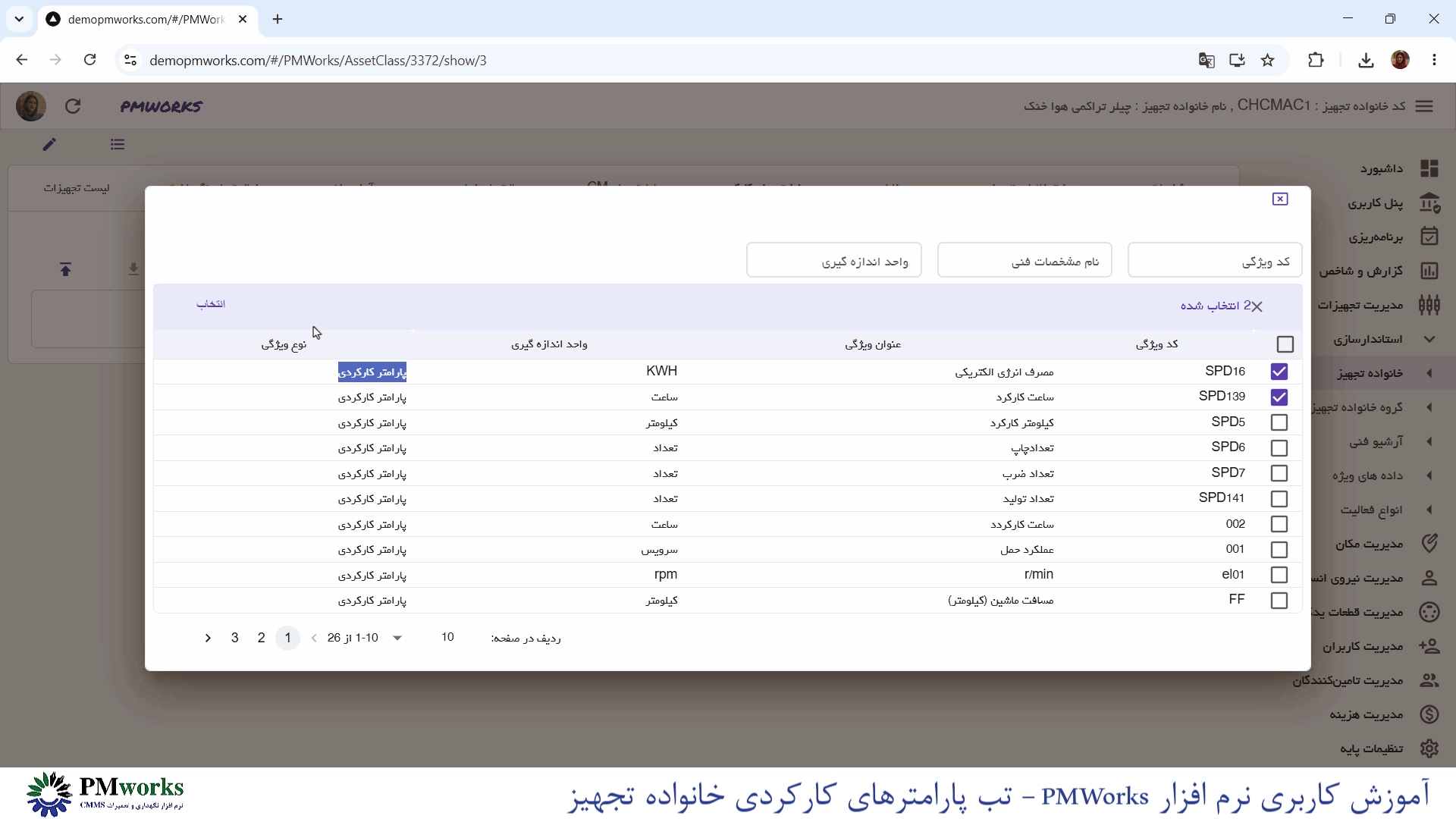Go to previous page arrow
The height and width of the screenshot is (819, 1456).
(x=314, y=639)
